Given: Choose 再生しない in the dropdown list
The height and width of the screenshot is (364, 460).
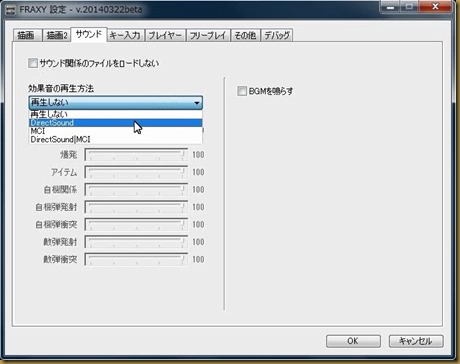Looking at the screenshot, I should (x=116, y=114).
